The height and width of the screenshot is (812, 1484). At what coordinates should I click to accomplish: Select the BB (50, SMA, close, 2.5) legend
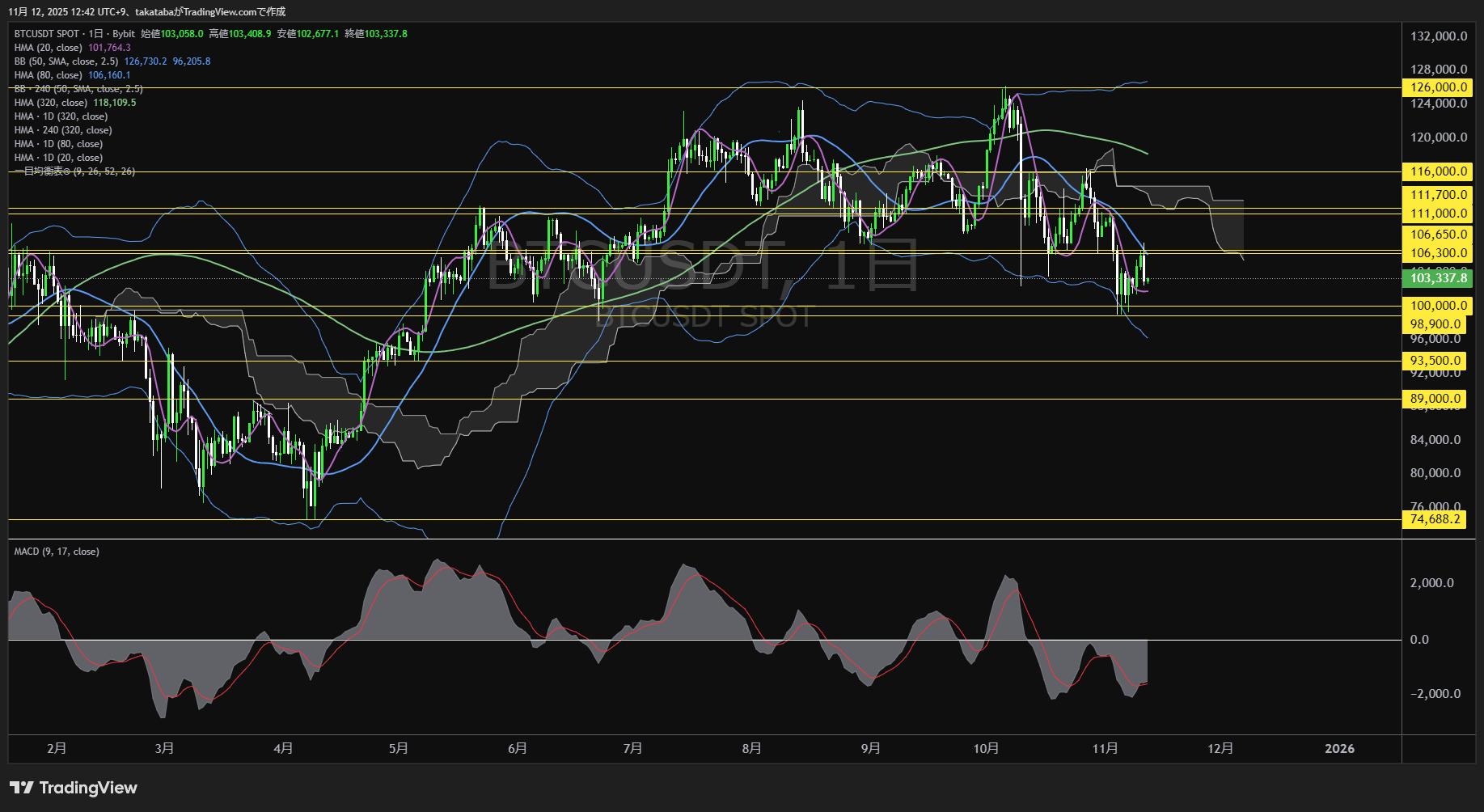point(66,61)
